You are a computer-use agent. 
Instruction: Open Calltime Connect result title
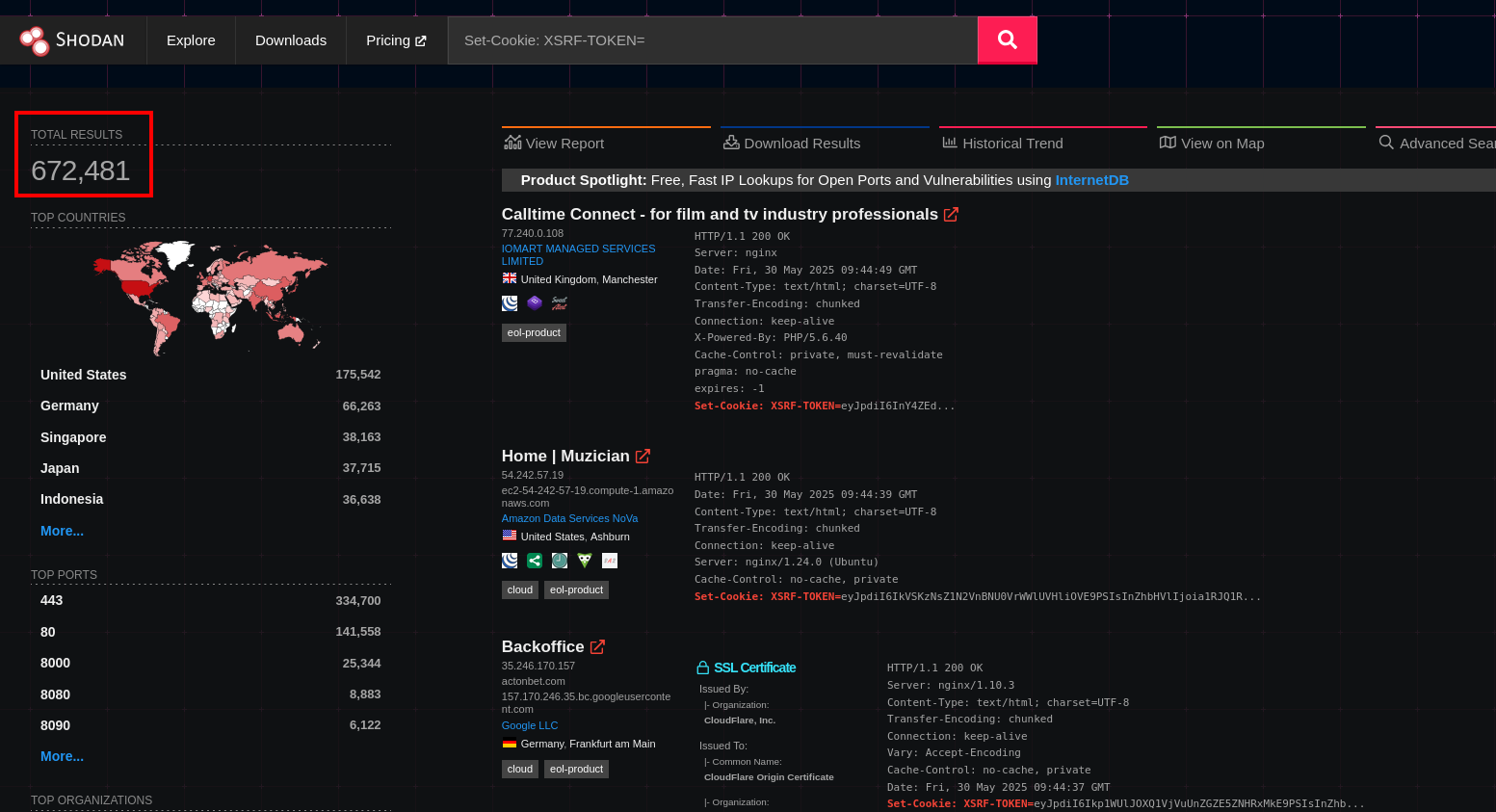click(720, 214)
